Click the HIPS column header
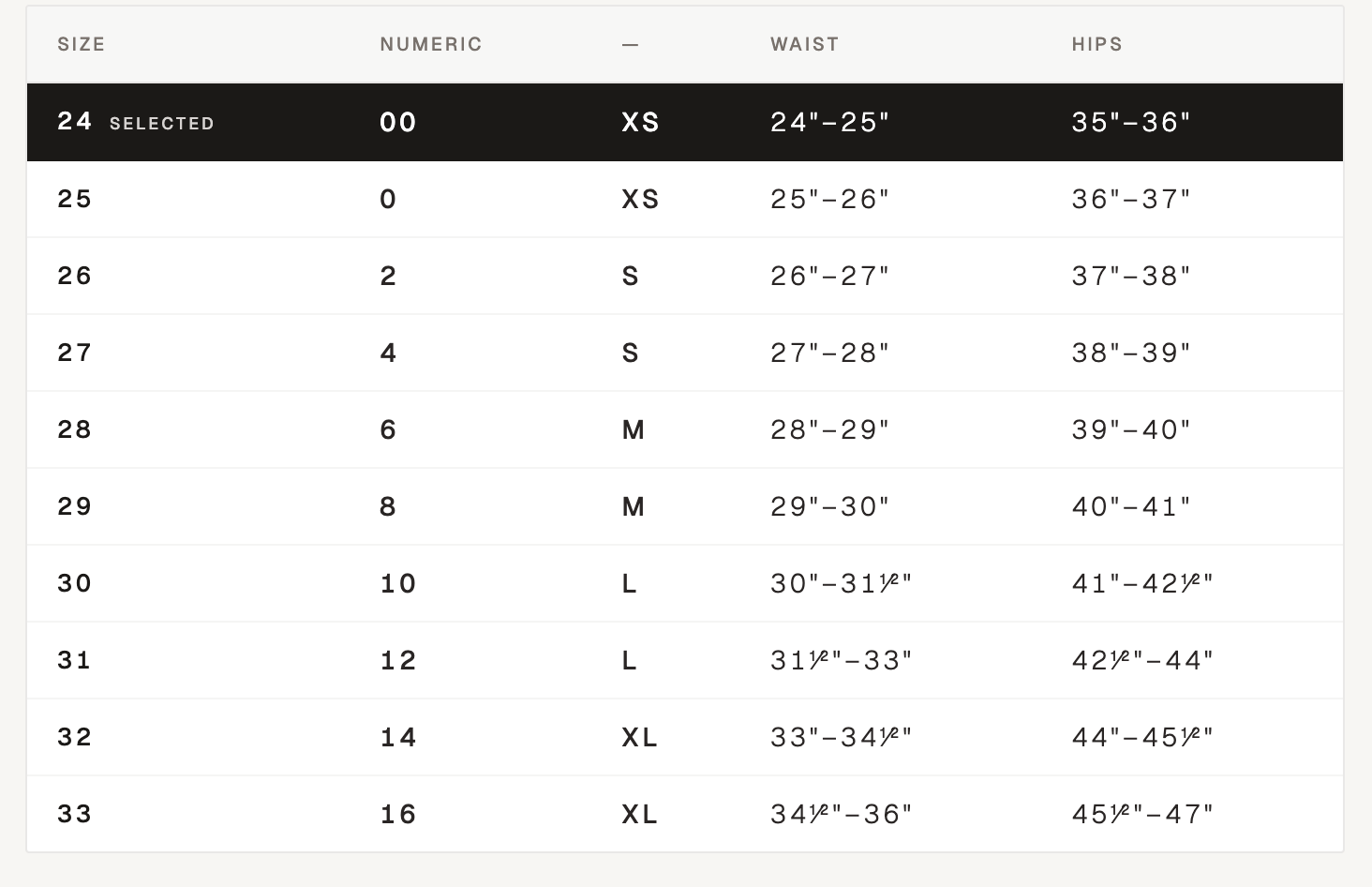The width and height of the screenshot is (1372, 887). (1096, 44)
